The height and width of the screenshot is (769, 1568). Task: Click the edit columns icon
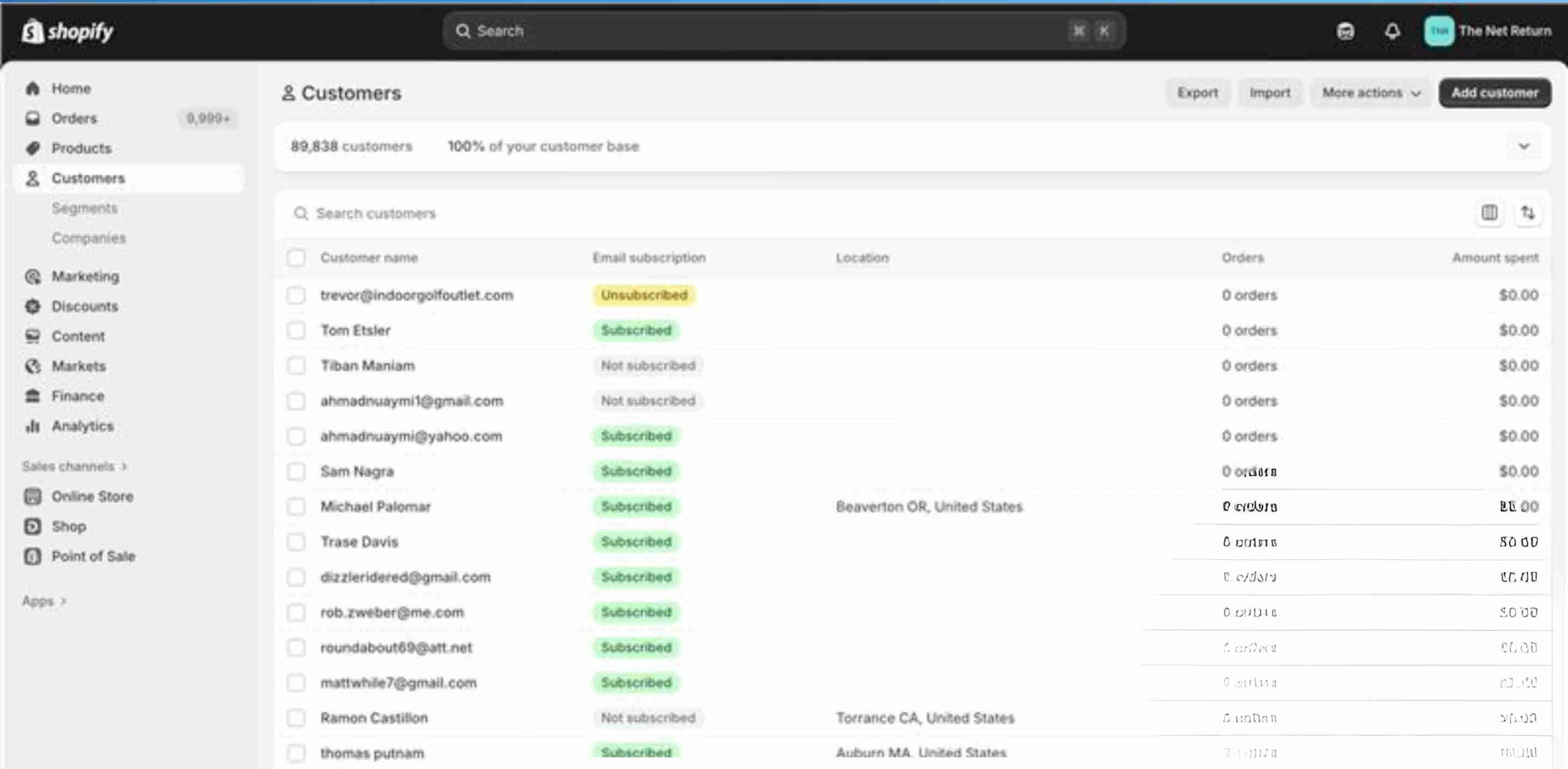coord(1489,213)
